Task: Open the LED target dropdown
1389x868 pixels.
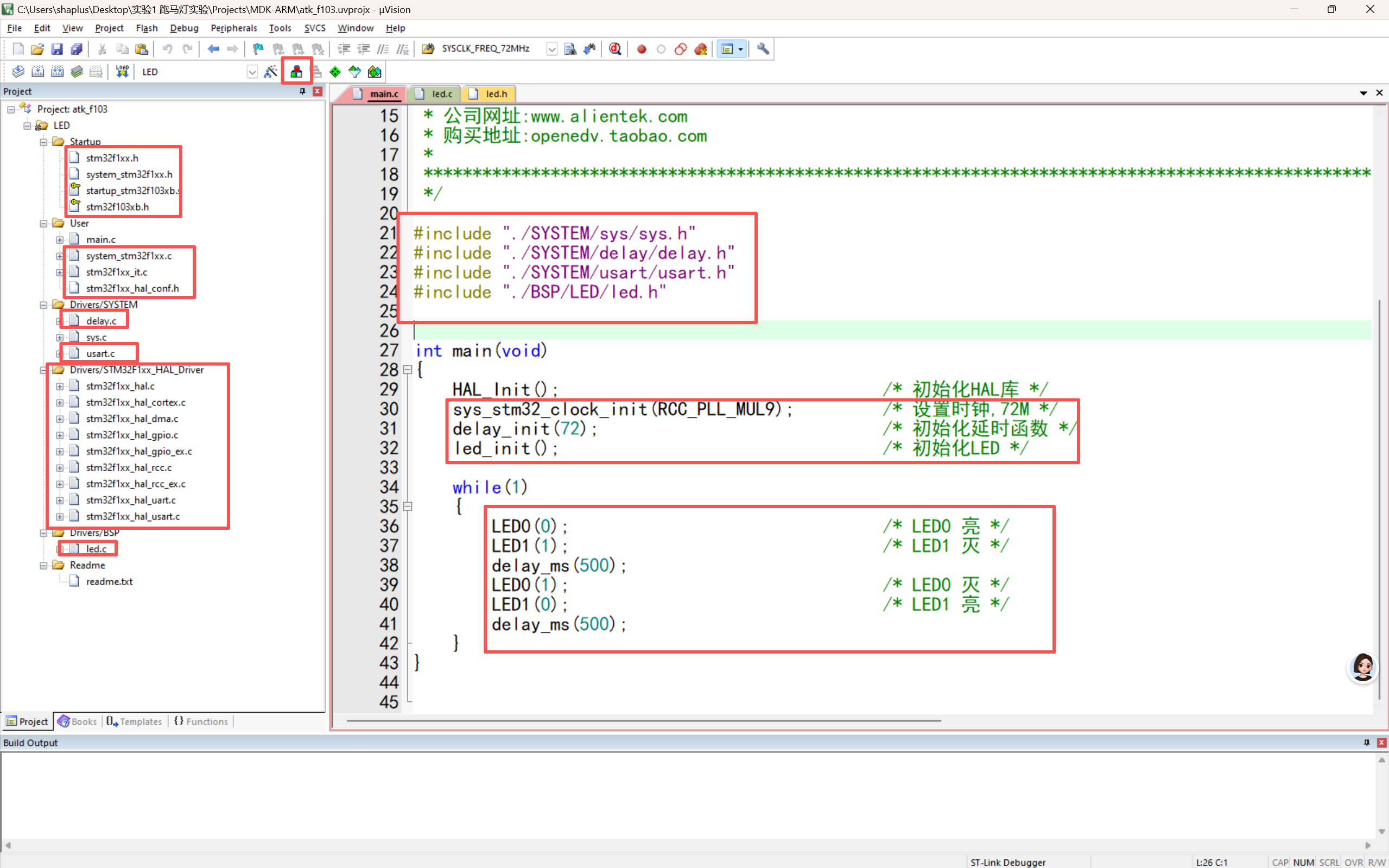Action: click(252, 72)
